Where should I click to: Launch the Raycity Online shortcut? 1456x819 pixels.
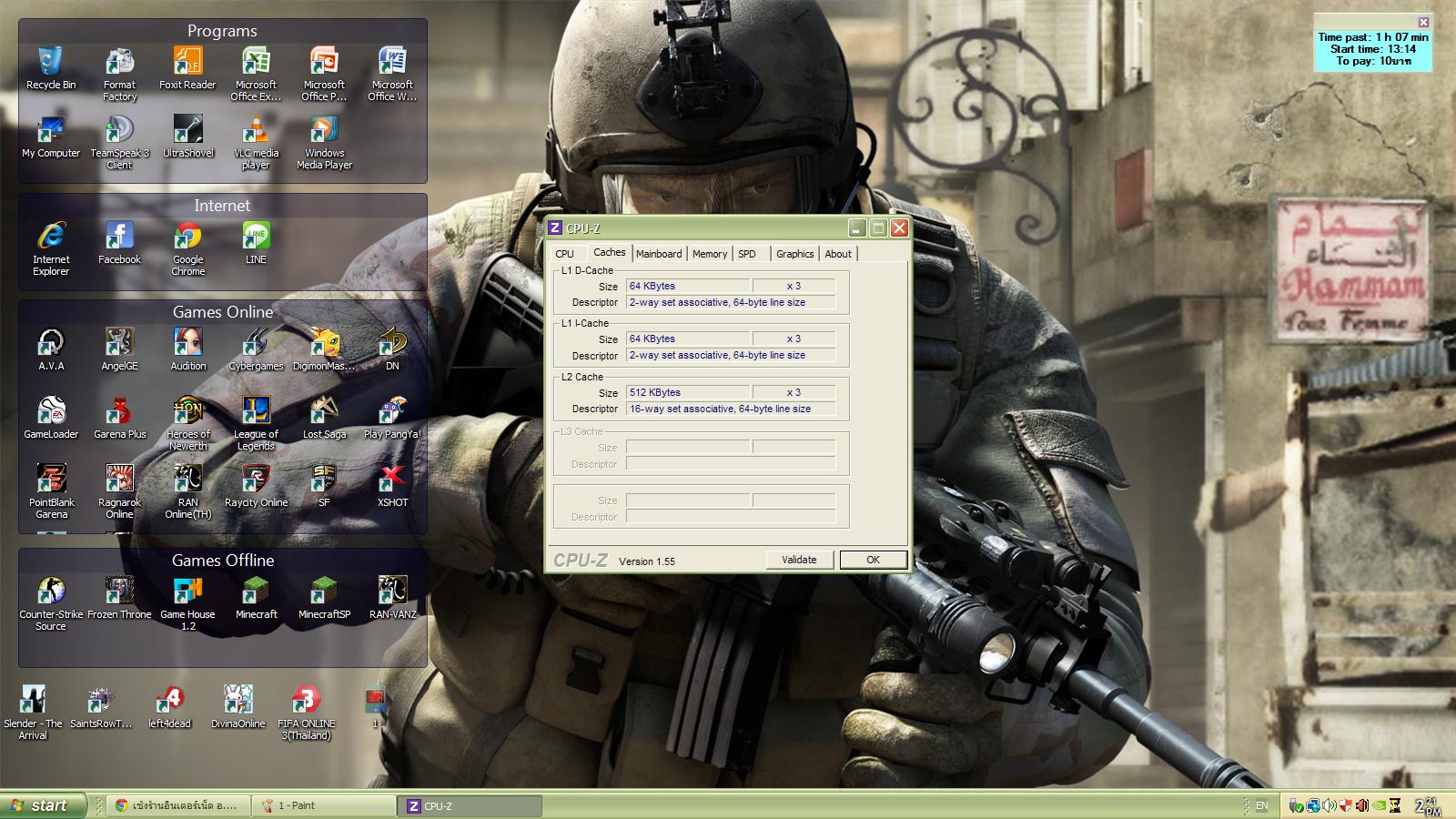click(x=256, y=486)
